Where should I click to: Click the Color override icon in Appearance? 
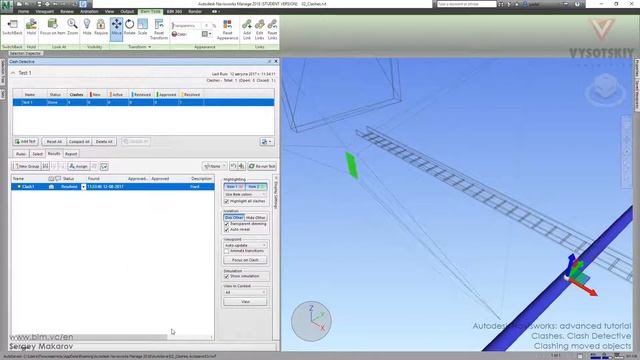[174, 34]
